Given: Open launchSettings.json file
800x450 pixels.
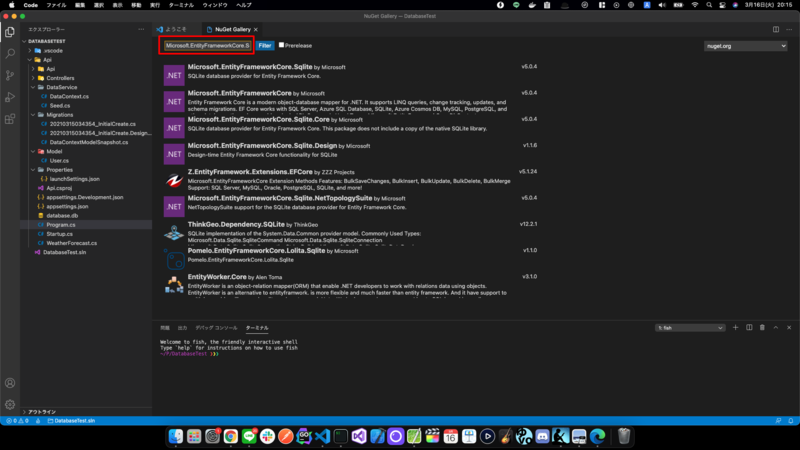Looking at the screenshot, I should [74, 179].
